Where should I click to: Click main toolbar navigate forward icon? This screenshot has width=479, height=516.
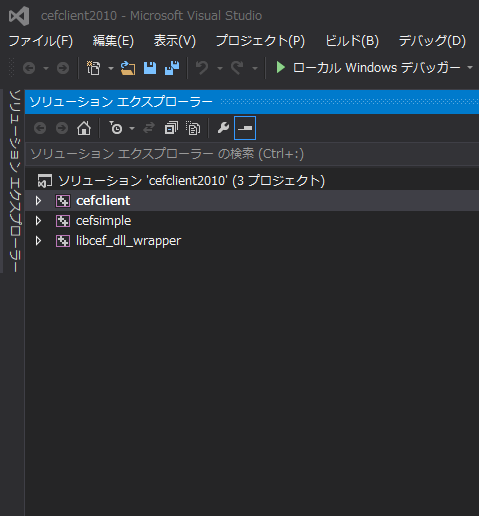[x=63, y=68]
